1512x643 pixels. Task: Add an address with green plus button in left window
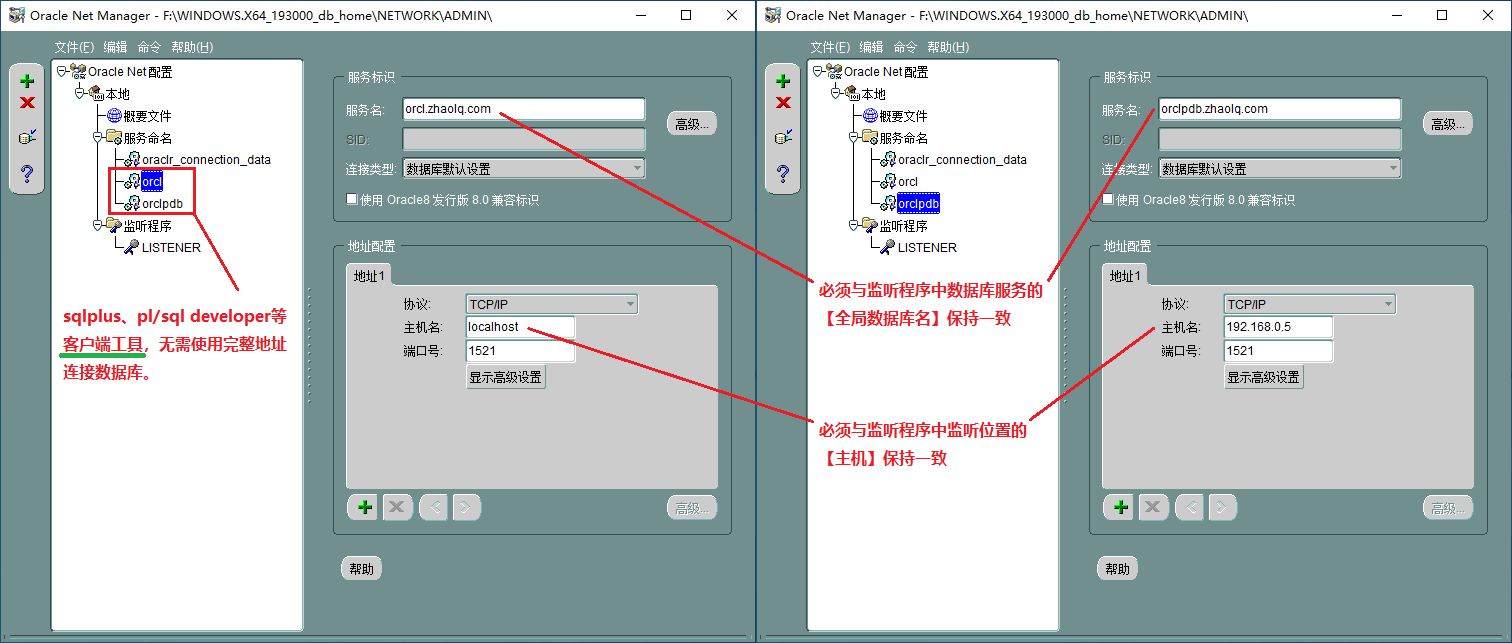pyautogui.click(x=365, y=507)
